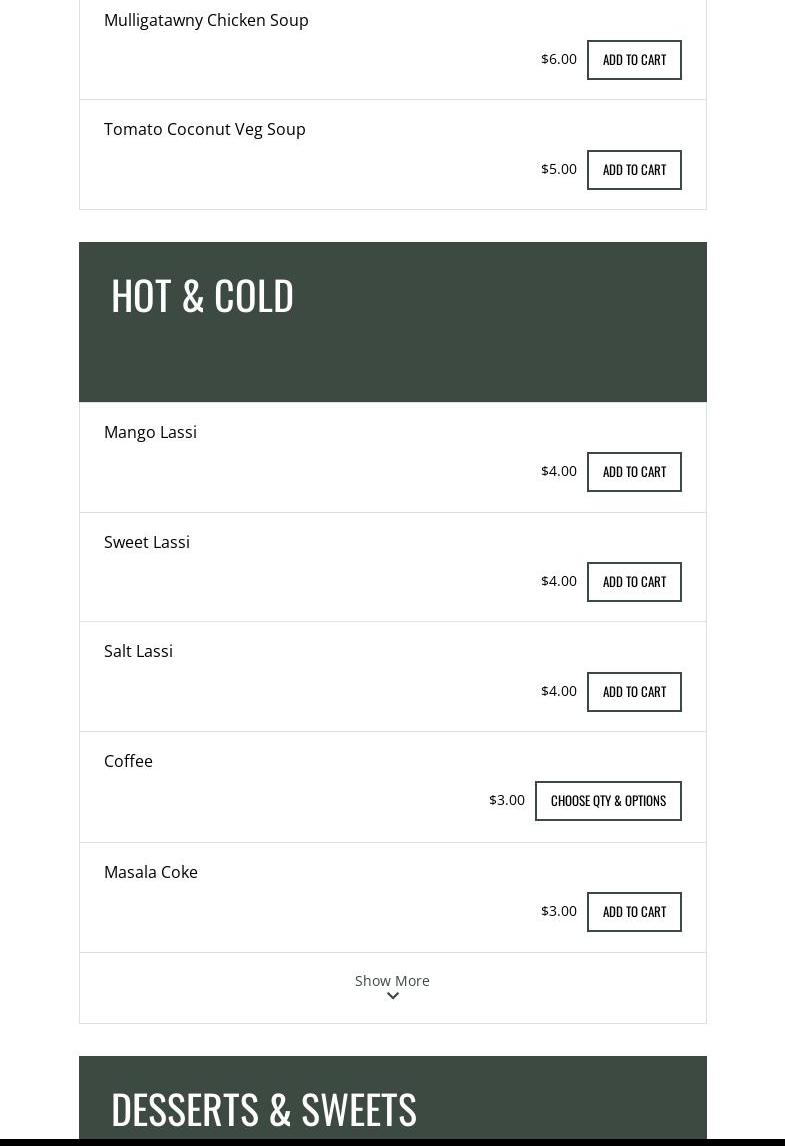The height and width of the screenshot is (1146, 785).
Task: Add Masala Coke to cart
Action: (634, 912)
